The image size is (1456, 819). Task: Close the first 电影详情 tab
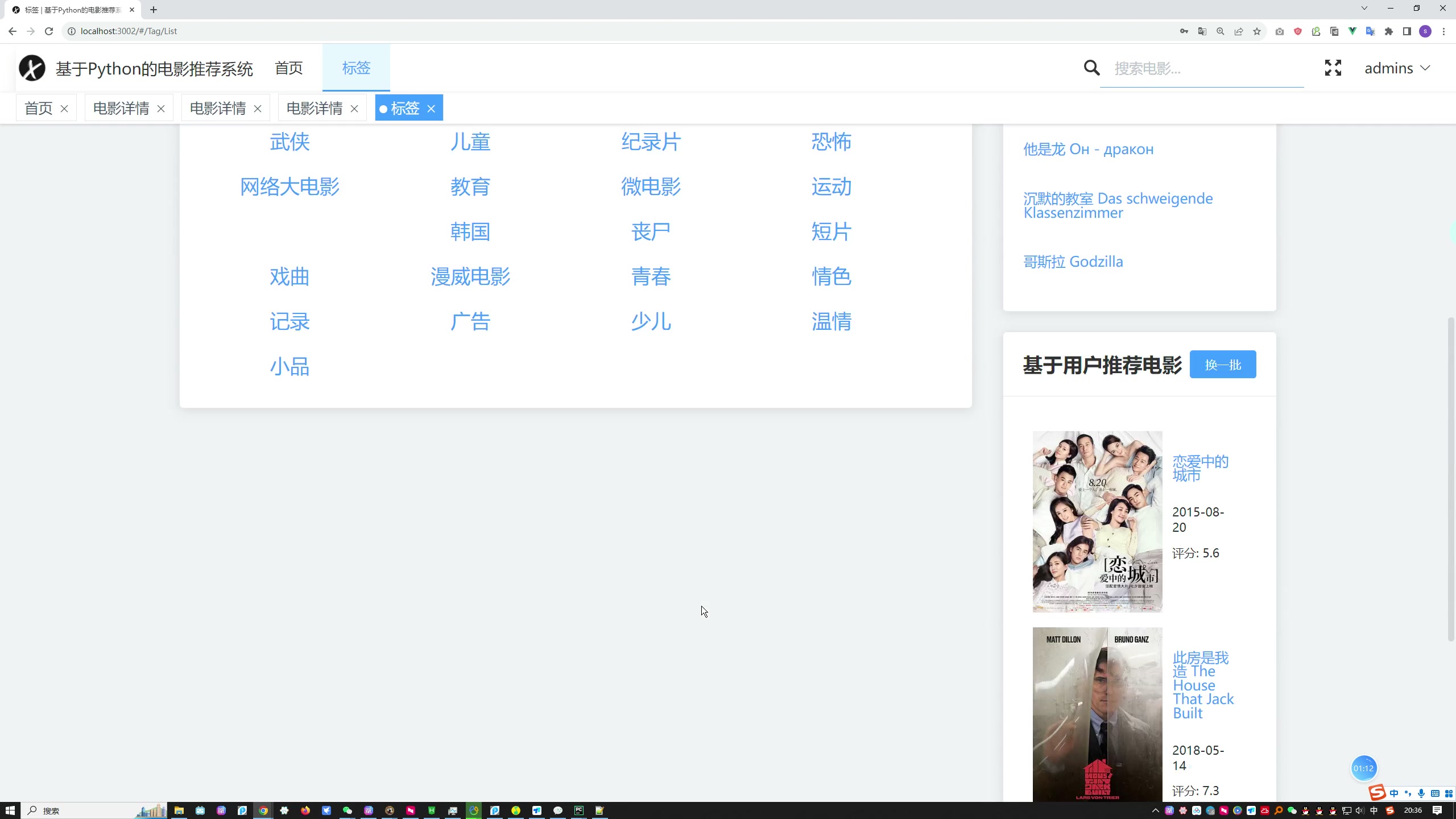(x=161, y=109)
